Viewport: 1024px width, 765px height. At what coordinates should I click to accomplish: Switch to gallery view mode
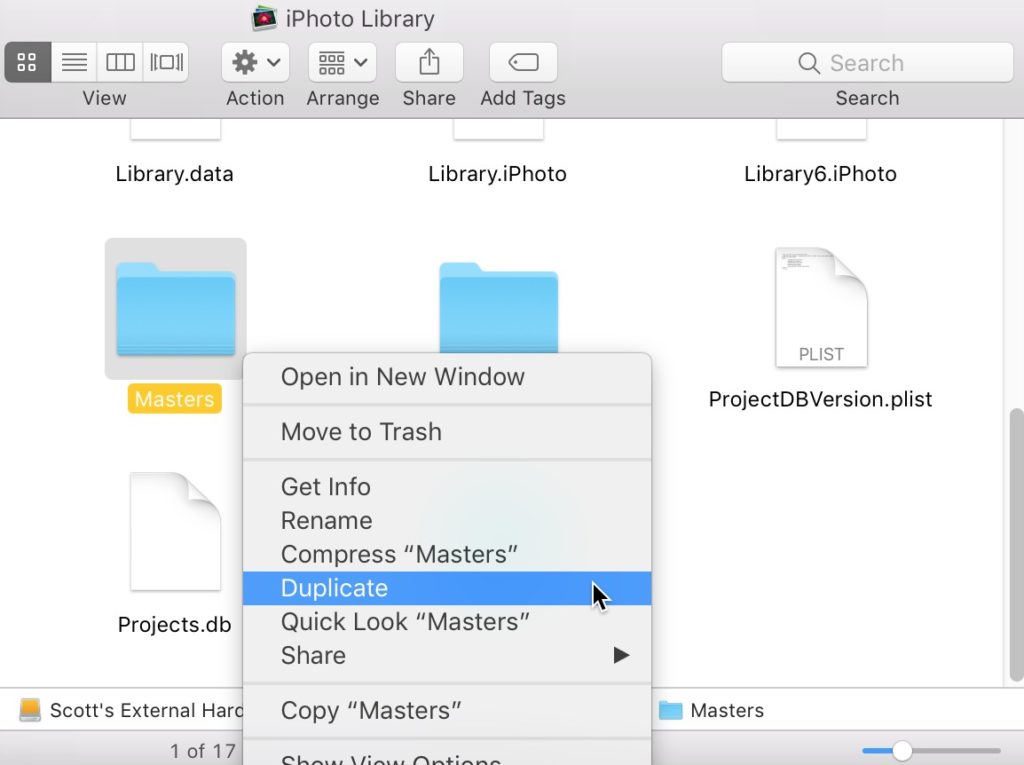[x=165, y=62]
